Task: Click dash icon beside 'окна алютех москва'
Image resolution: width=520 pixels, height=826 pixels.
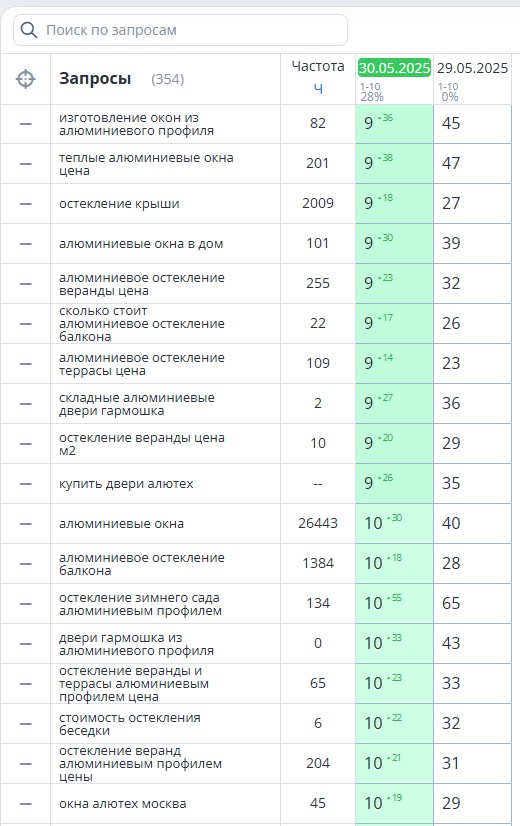Action: coord(25,804)
